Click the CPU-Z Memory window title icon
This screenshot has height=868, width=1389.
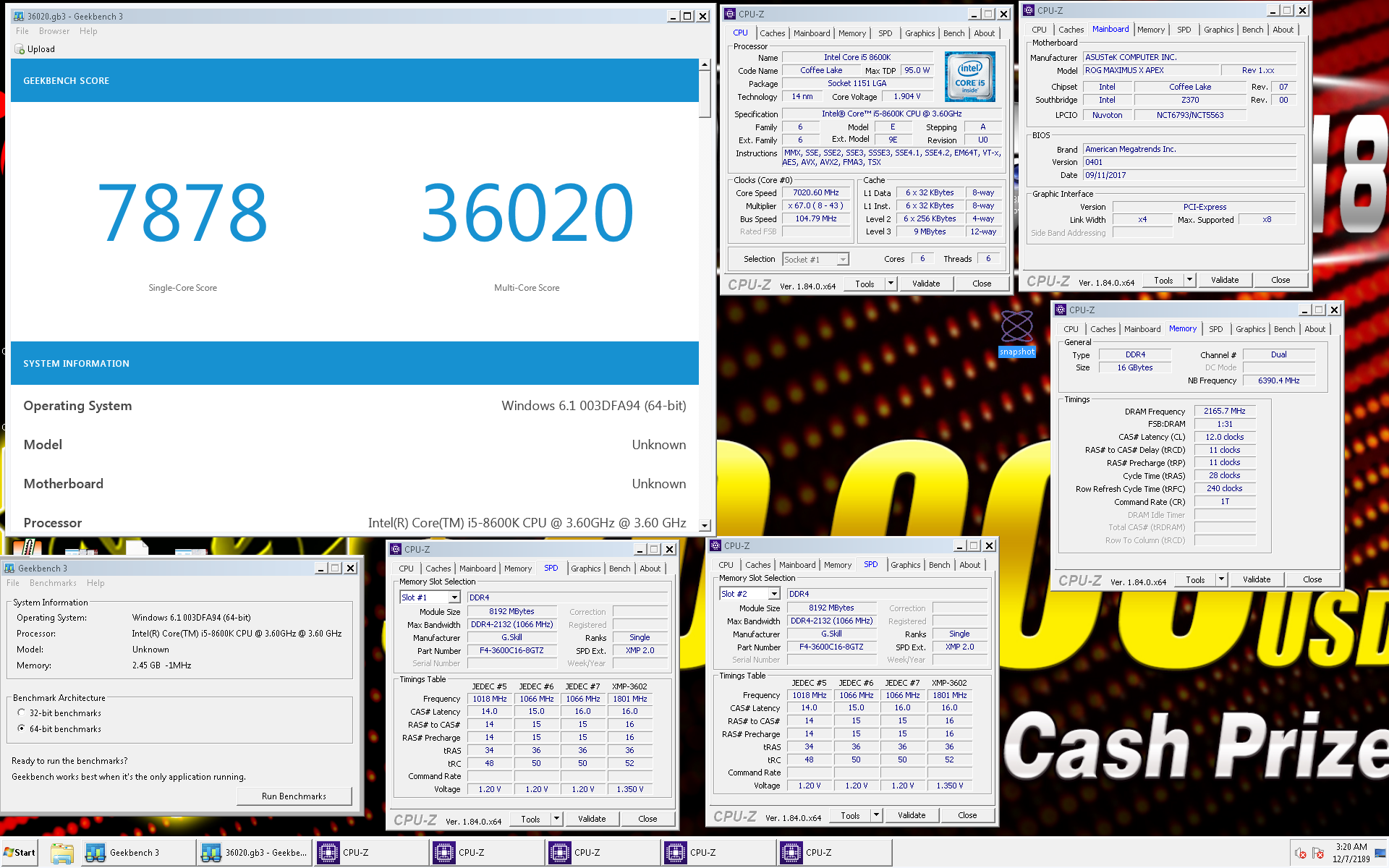pos(1061,310)
